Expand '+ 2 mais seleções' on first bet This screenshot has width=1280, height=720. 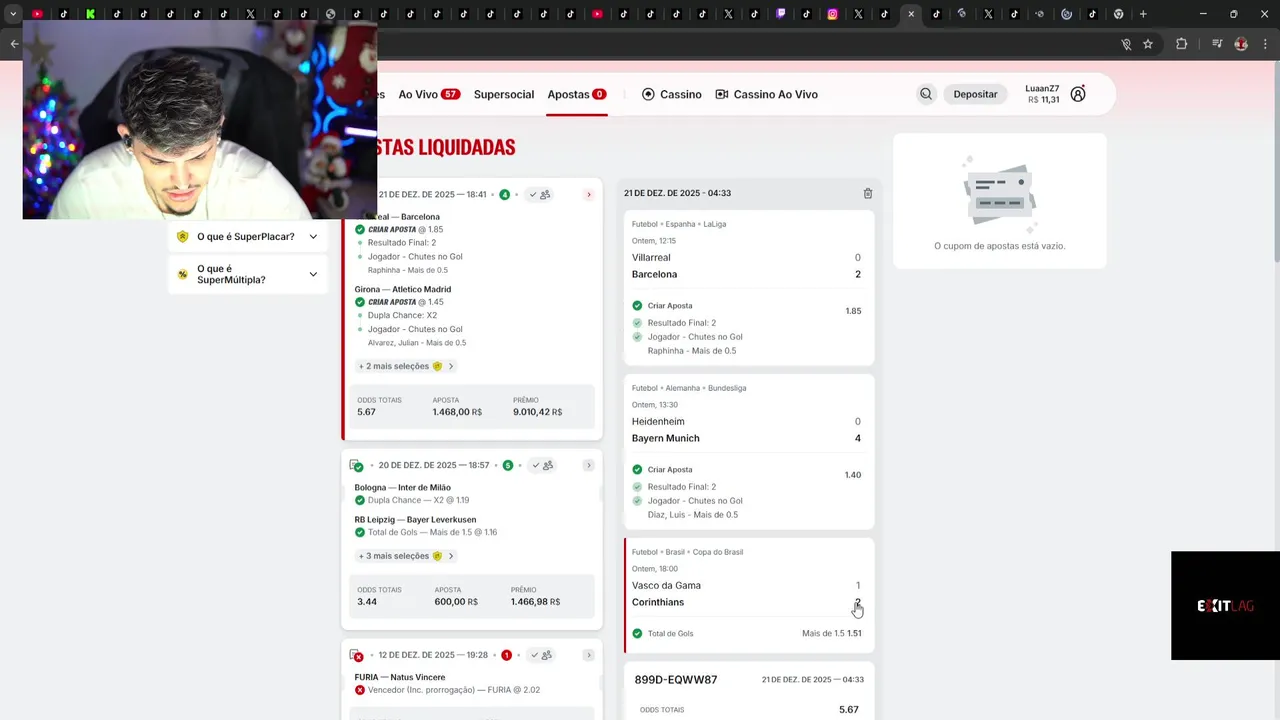point(406,366)
